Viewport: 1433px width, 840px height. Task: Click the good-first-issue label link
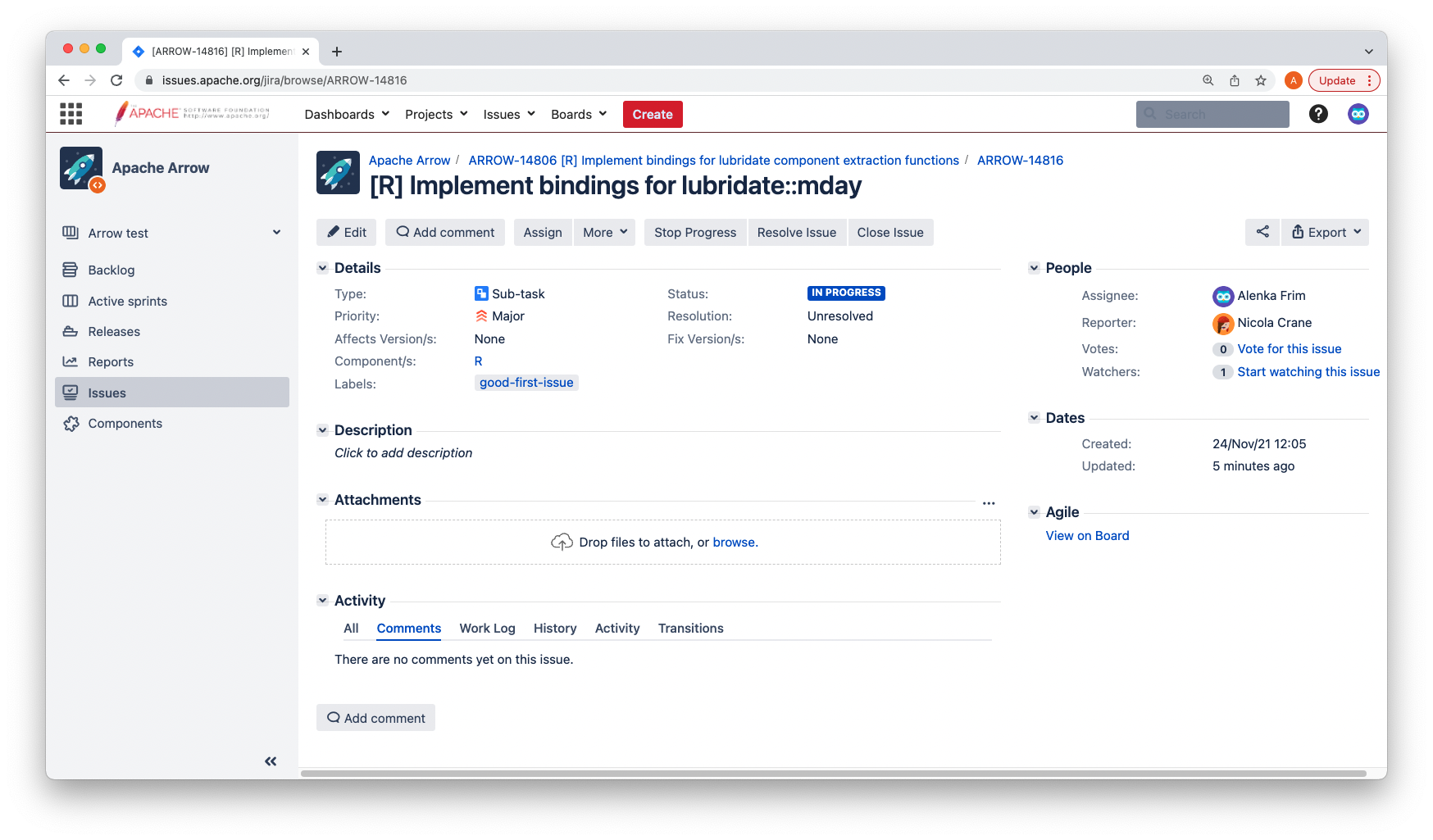[x=526, y=383]
